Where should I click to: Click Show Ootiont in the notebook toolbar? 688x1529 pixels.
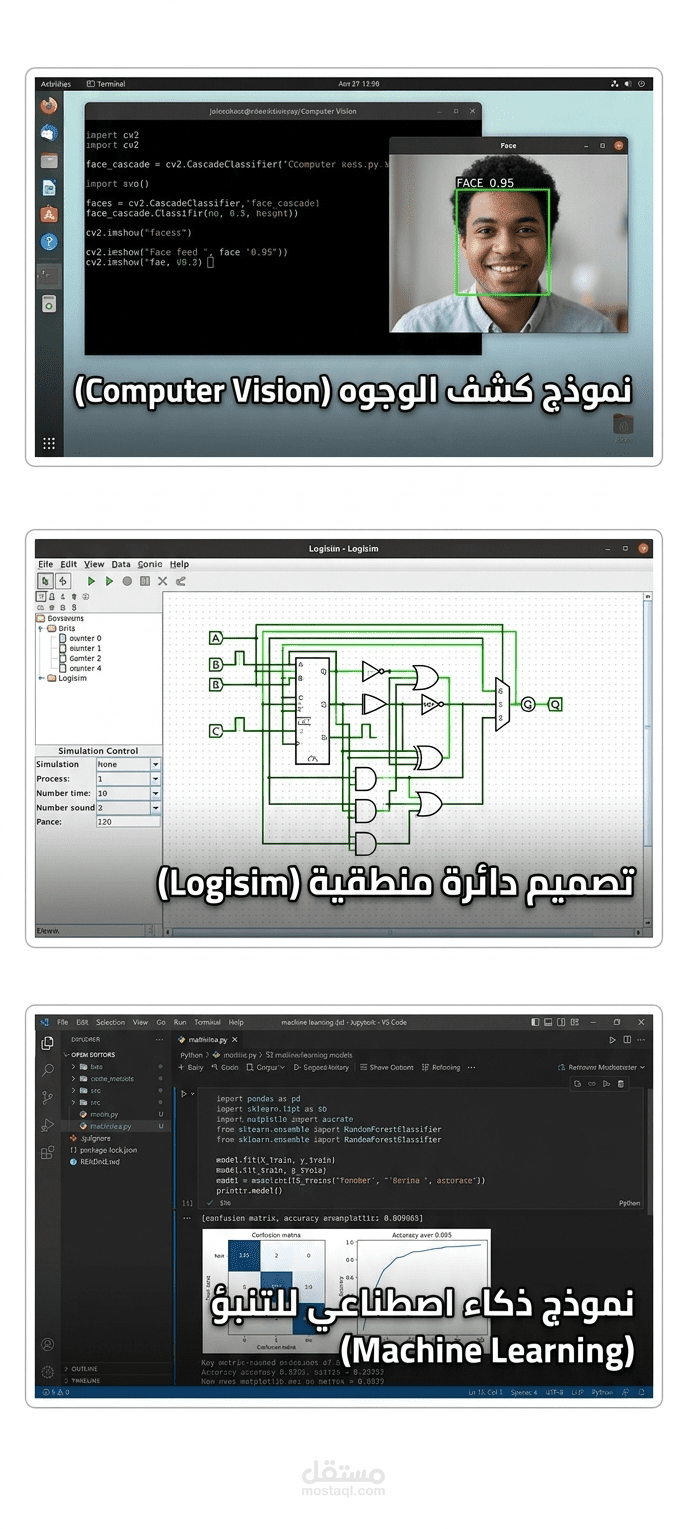click(x=386, y=1067)
